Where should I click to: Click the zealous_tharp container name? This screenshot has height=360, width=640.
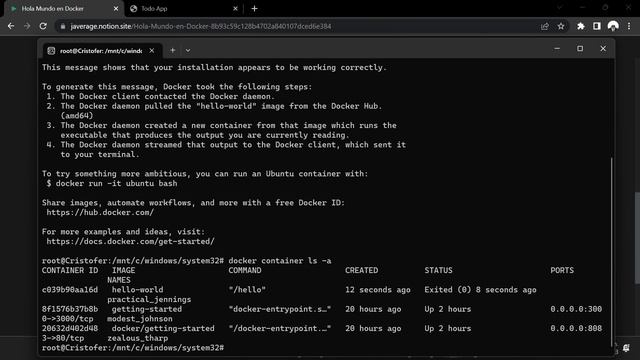click(138, 338)
